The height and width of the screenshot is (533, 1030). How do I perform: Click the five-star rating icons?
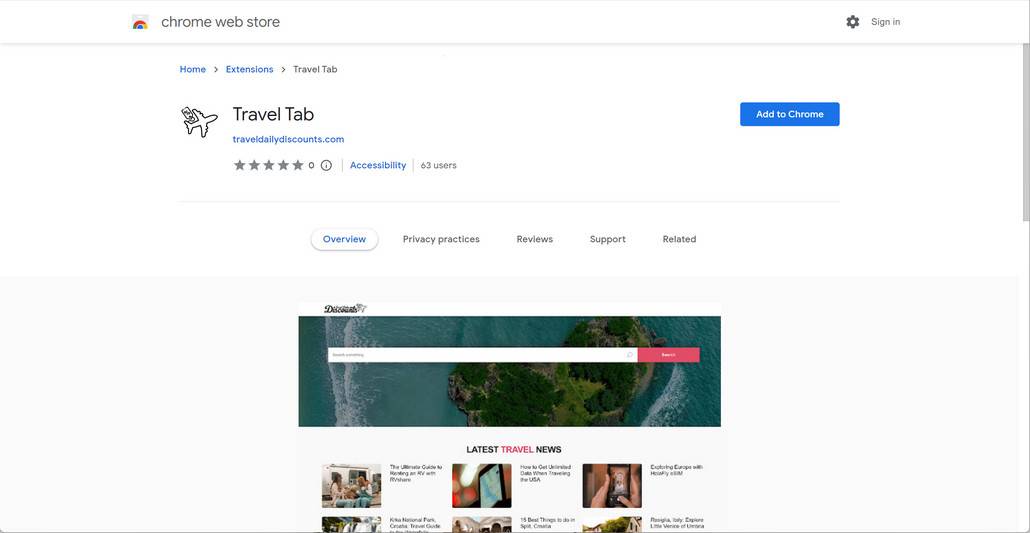point(269,165)
